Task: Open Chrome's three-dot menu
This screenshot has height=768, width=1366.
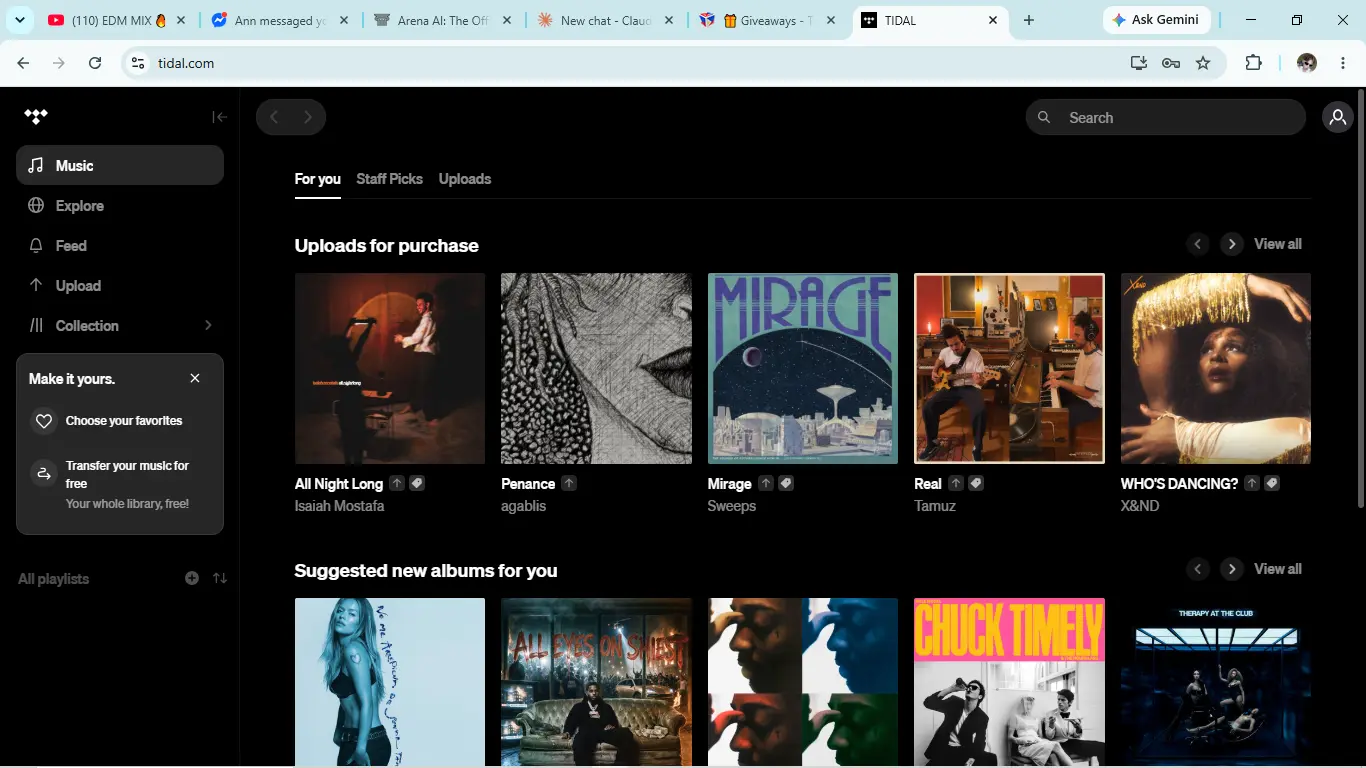Action: click(1343, 63)
